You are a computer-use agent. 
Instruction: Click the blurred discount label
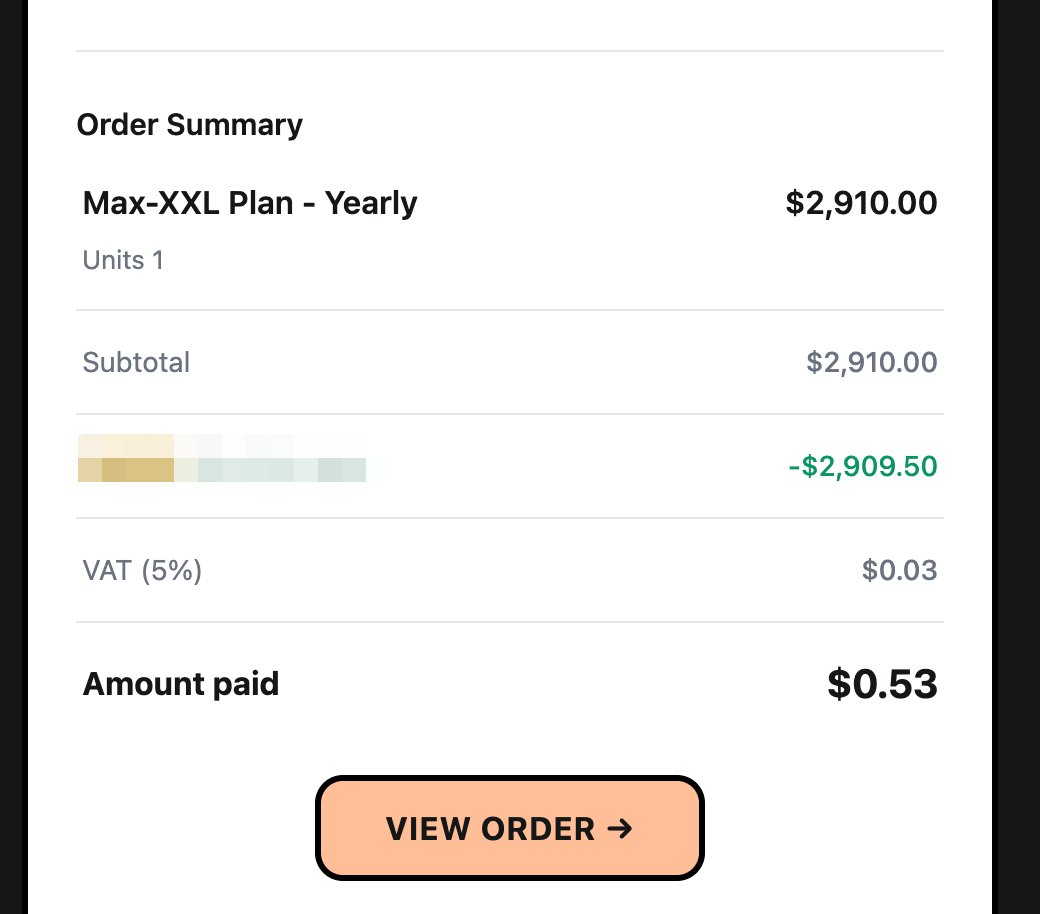222,458
